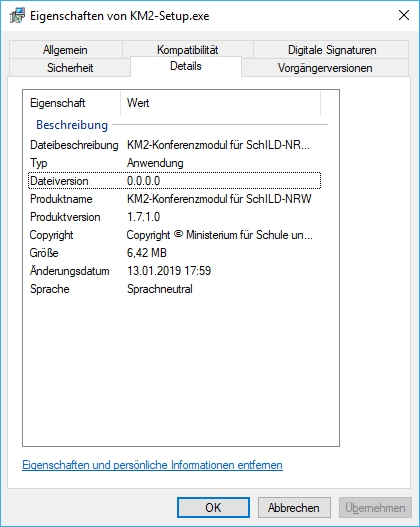Screen dimensions: 420x527
Task: Switch to the Allgemein tab
Action: (65, 50)
